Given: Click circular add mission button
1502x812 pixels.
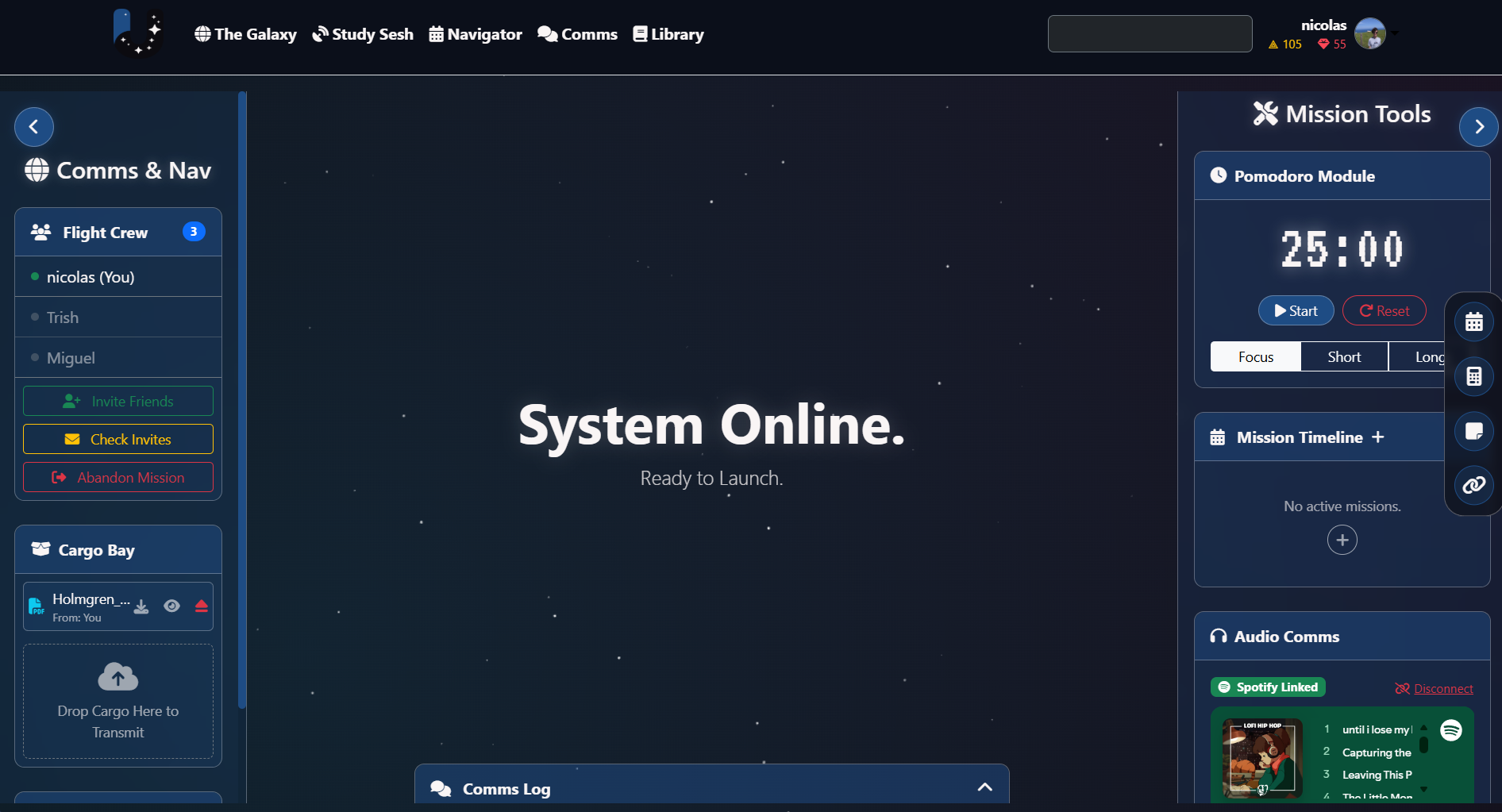Looking at the screenshot, I should click(x=1342, y=541).
